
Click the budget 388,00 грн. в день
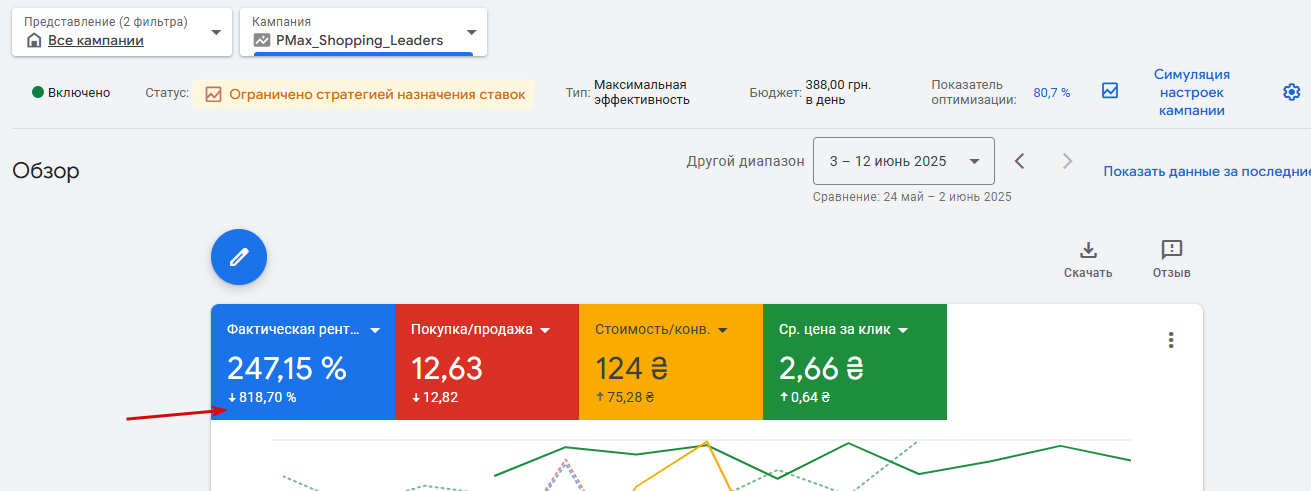[x=839, y=92]
